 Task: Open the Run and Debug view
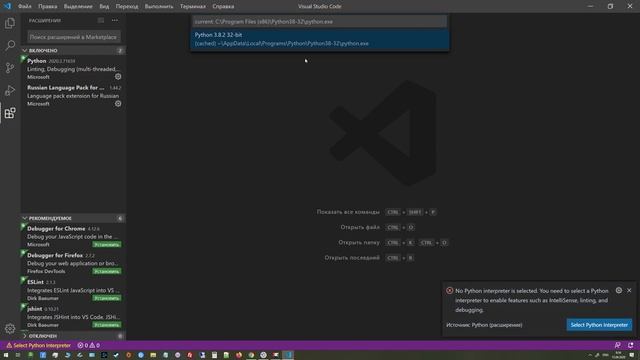(x=10, y=90)
